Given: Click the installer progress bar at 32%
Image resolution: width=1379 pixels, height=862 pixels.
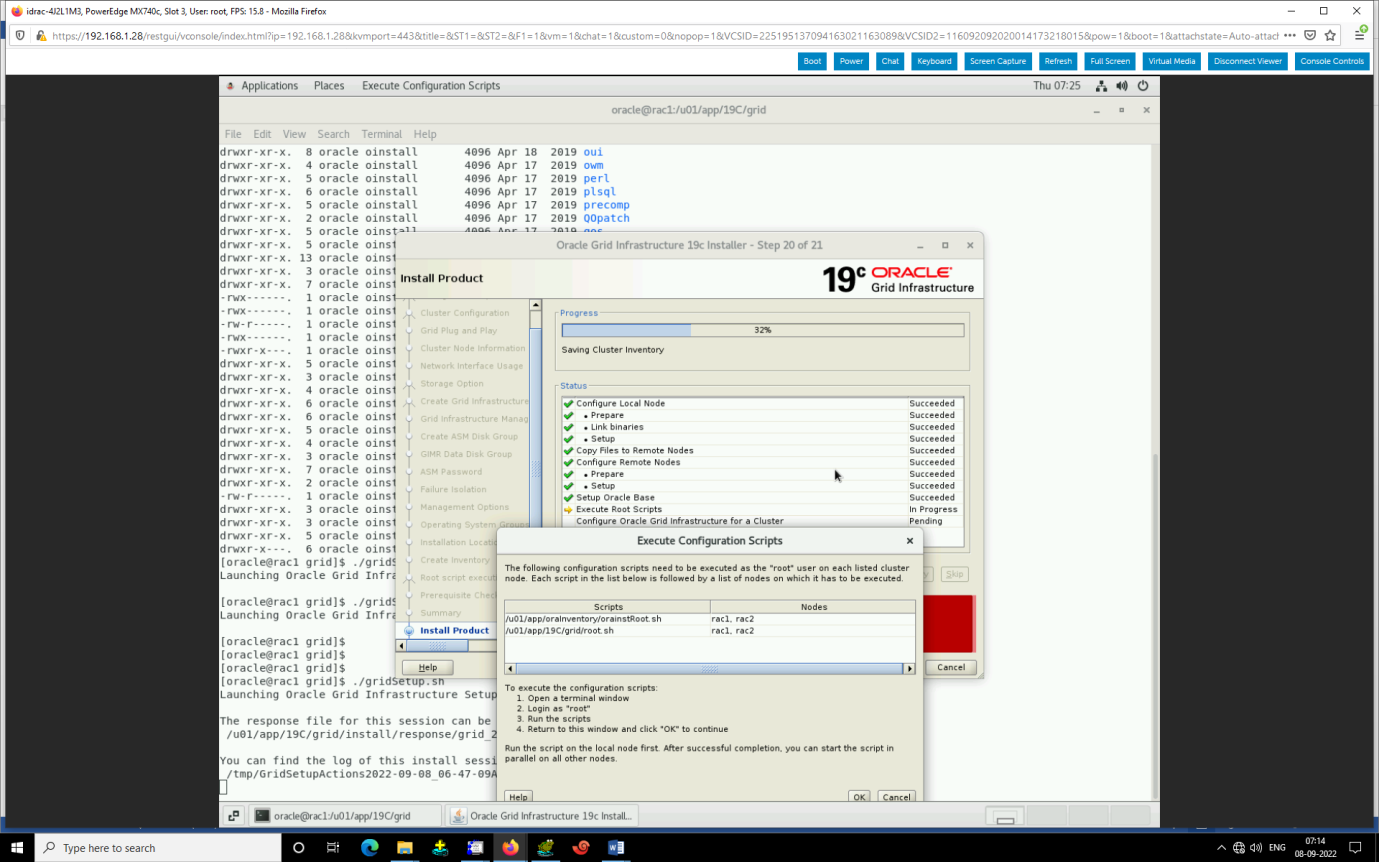Looking at the screenshot, I should point(763,330).
